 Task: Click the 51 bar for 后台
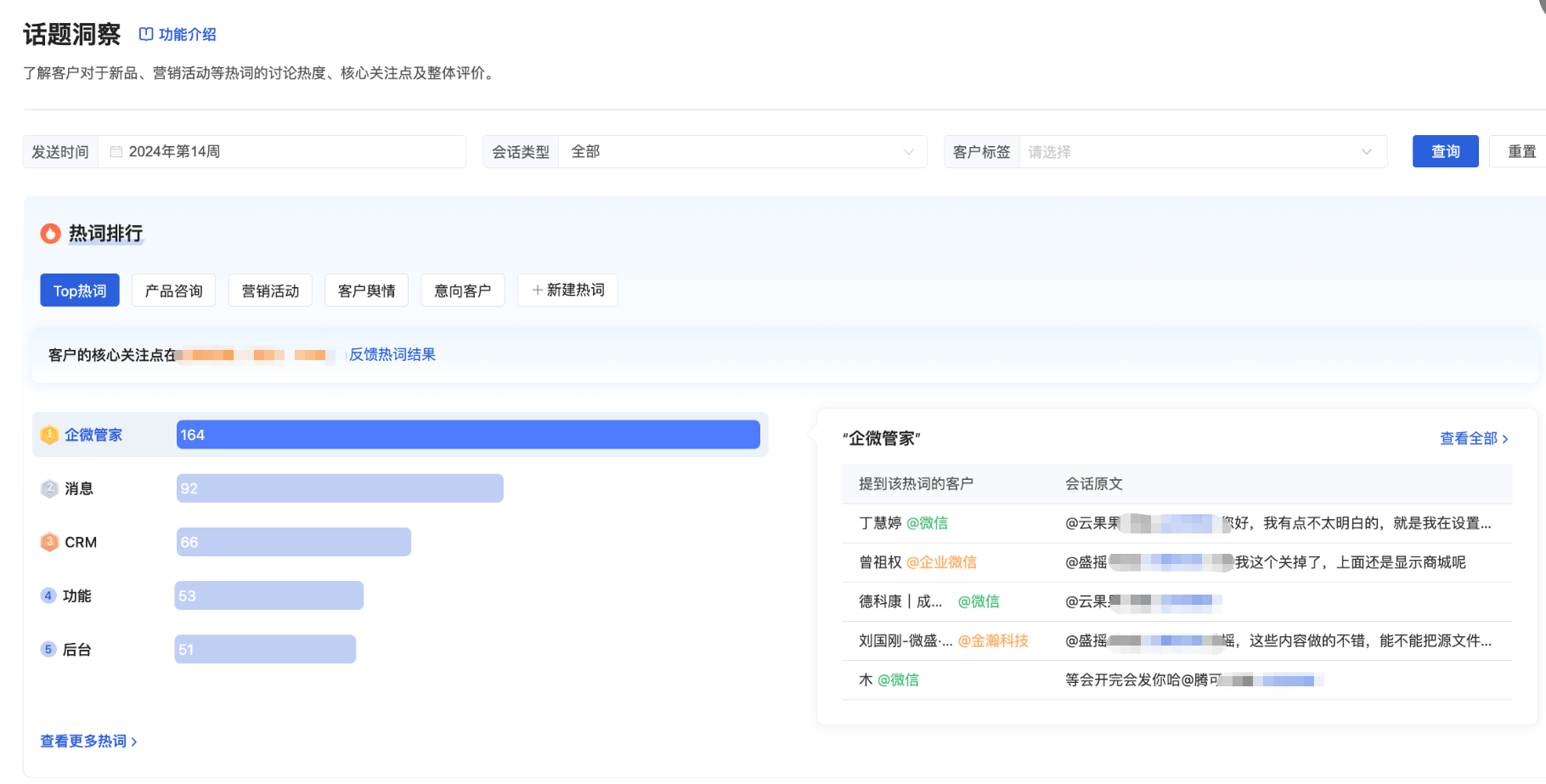click(x=265, y=649)
